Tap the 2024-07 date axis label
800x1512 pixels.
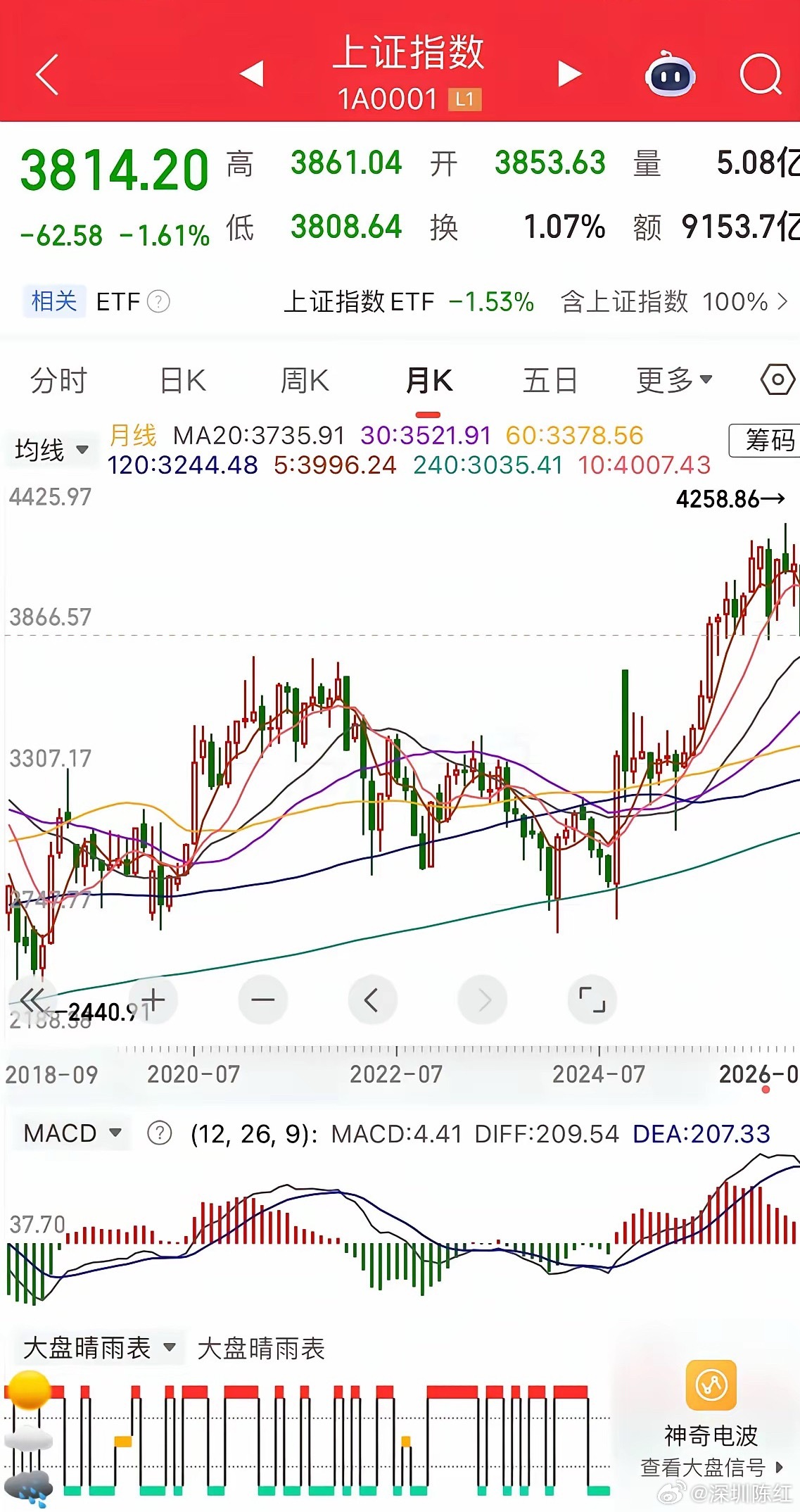[599, 1074]
